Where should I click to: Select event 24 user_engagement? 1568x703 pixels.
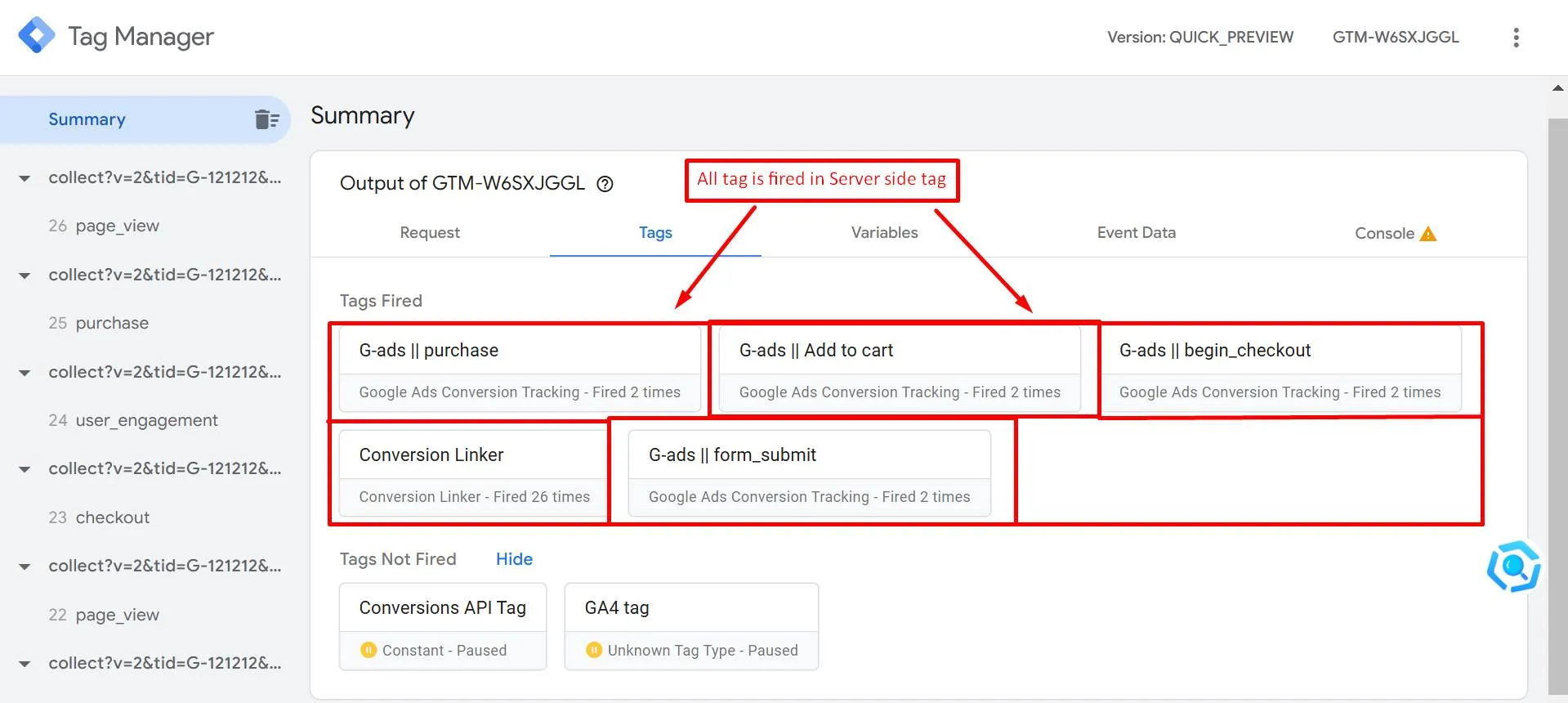point(133,420)
